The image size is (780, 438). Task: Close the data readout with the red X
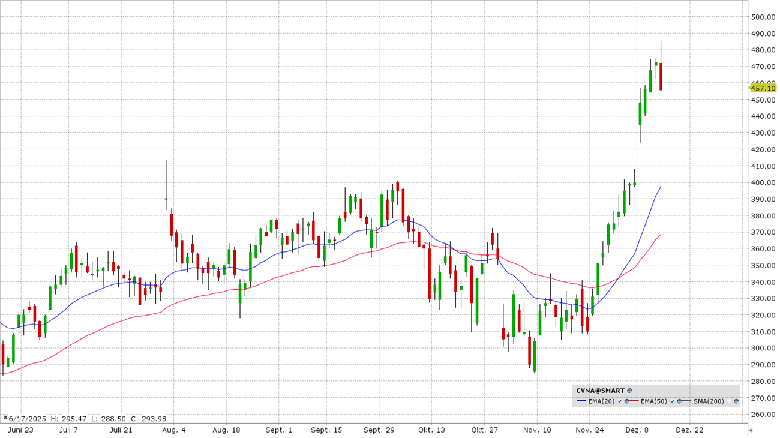point(5,418)
